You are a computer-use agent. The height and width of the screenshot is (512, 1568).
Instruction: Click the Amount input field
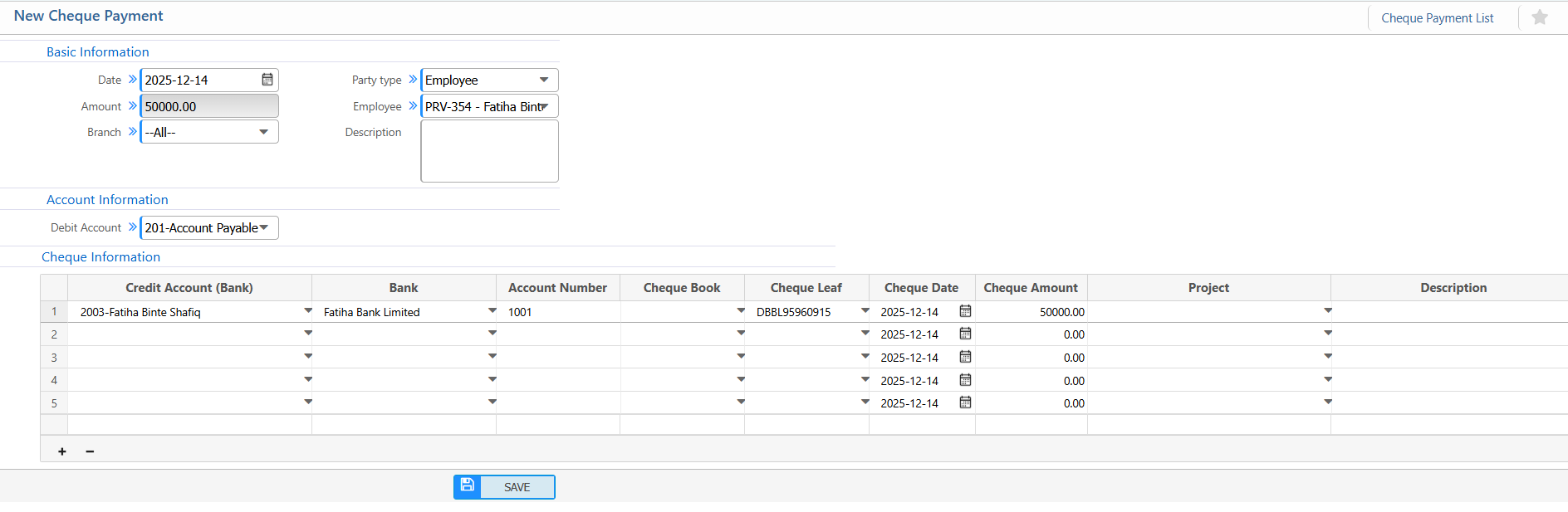pos(209,106)
